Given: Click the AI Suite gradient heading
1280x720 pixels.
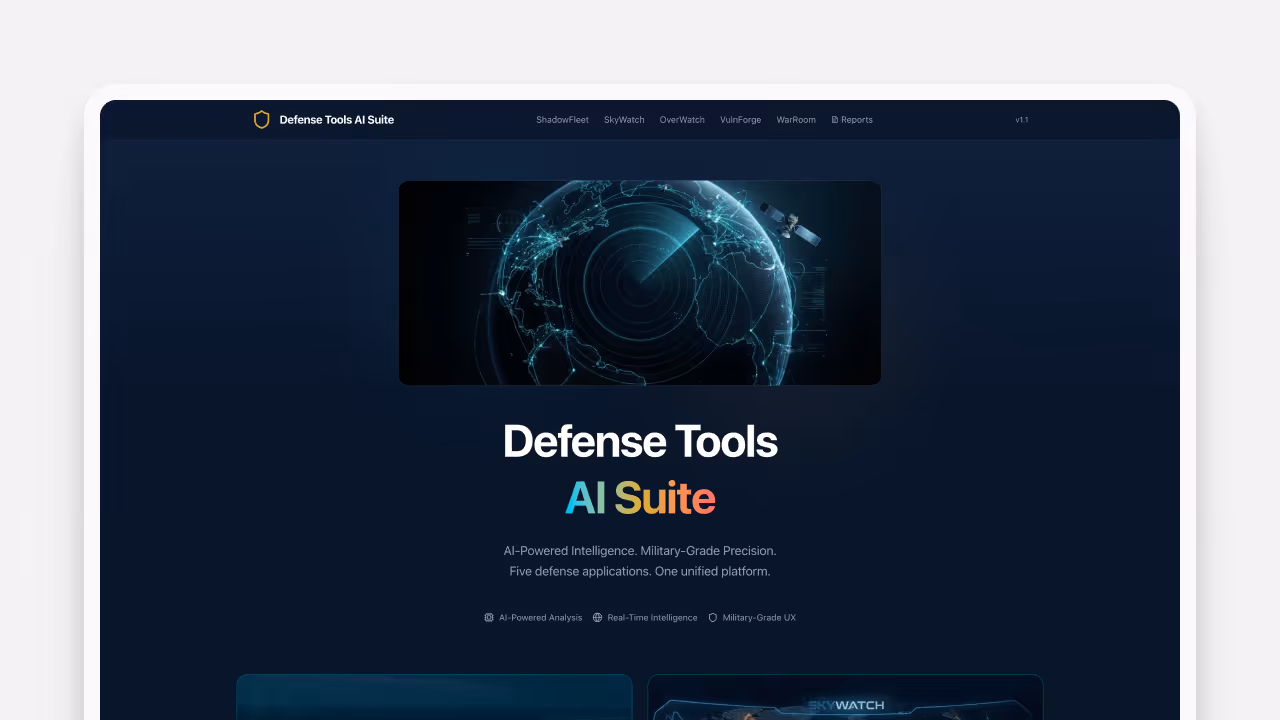Looking at the screenshot, I should (640, 497).
